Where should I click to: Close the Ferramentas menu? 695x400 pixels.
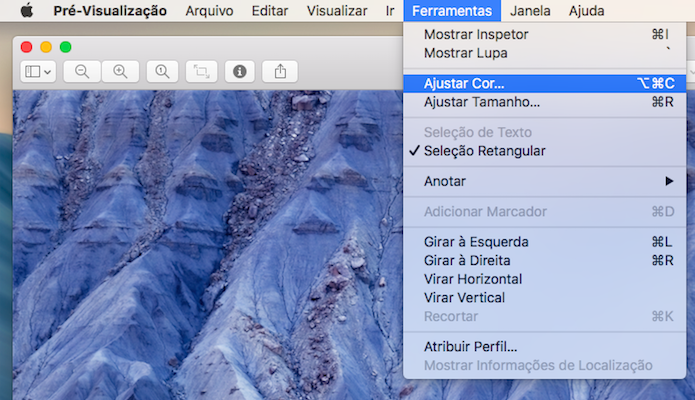tap(452, 11)
